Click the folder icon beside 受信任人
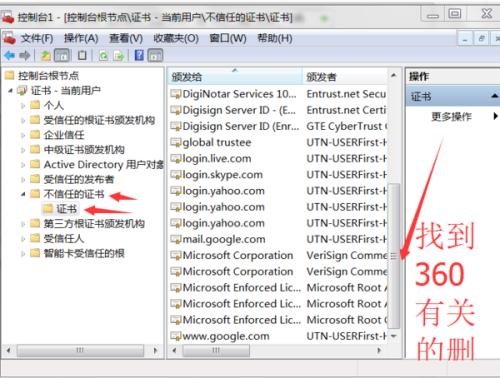500x378 pixels. point(35,238)
